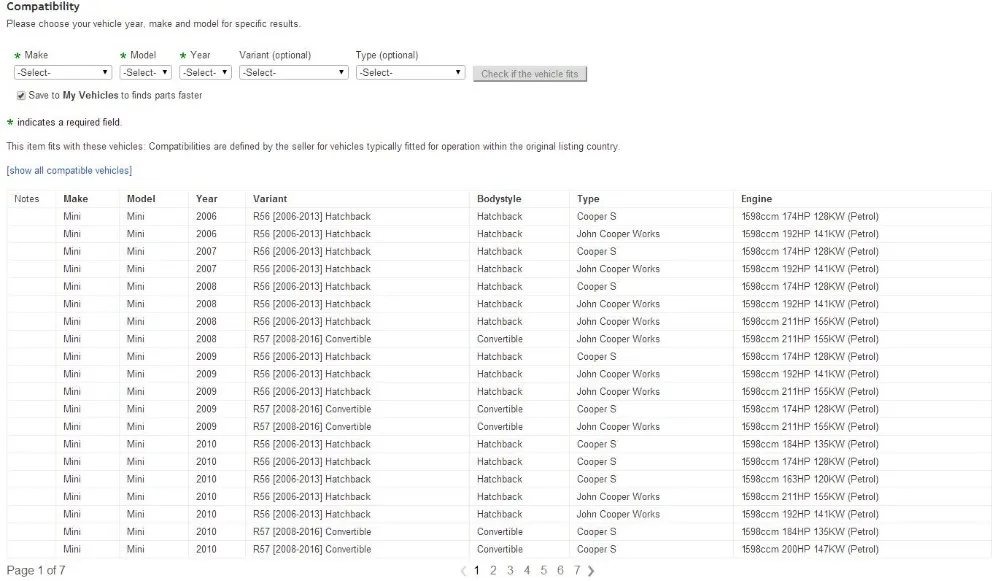Click the Engine column header

tap(756, 199)
